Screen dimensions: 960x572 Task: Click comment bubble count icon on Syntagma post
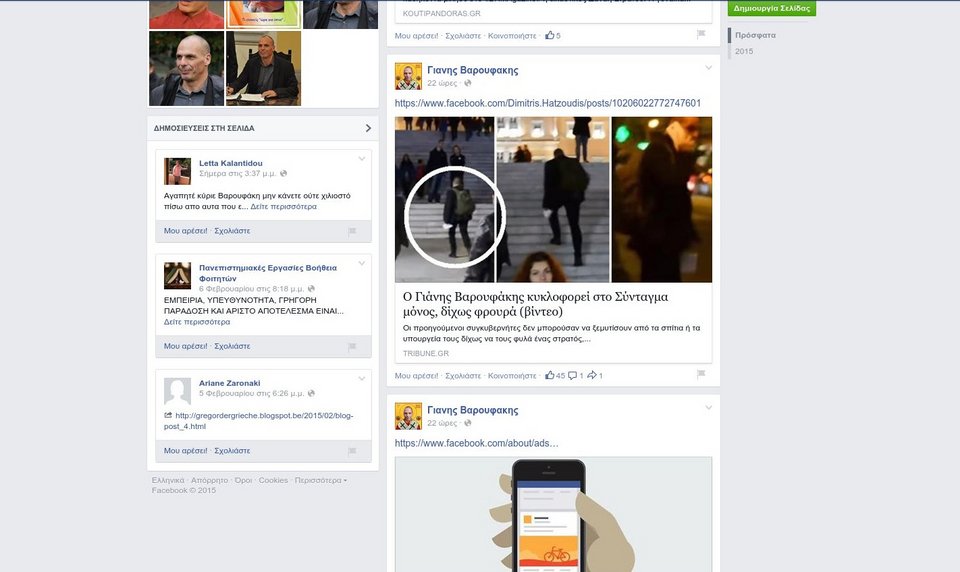coord(572,375)
